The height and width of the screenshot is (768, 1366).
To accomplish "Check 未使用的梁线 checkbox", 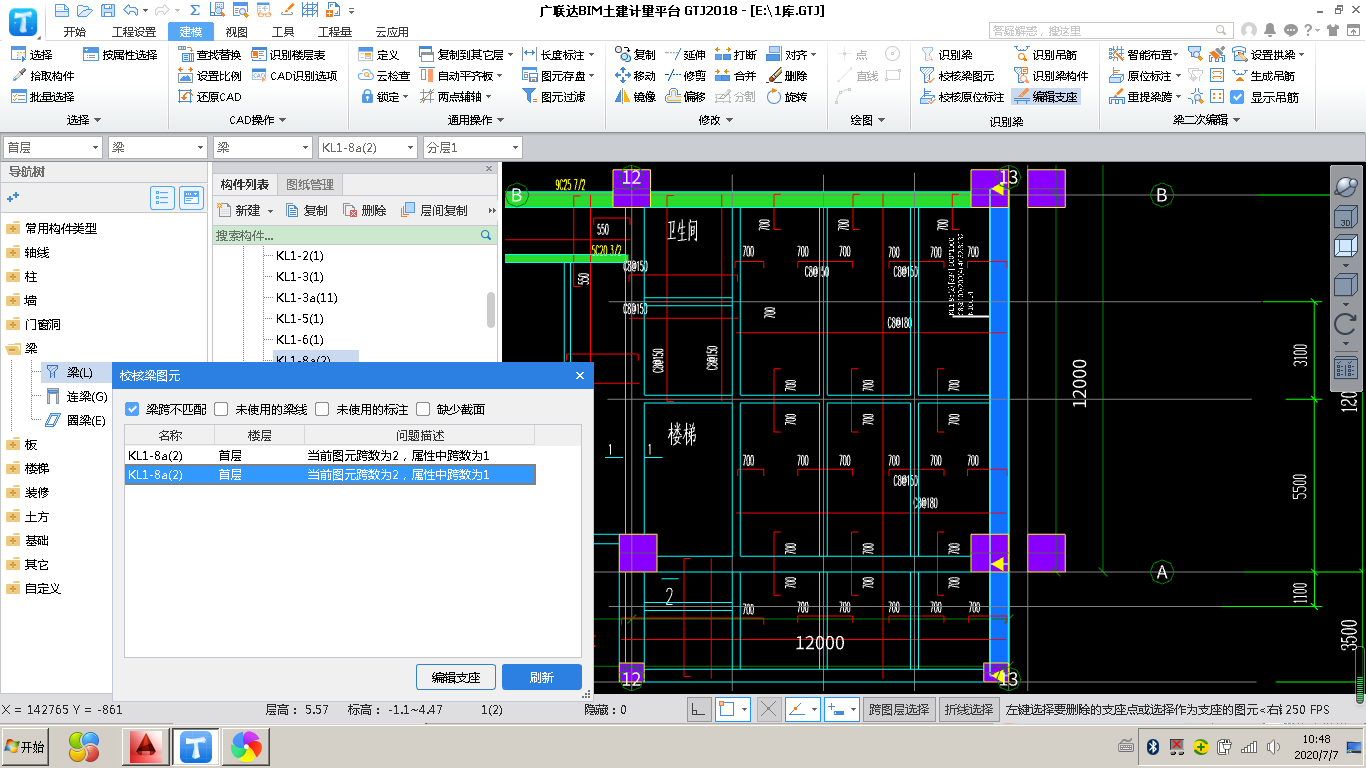I will [x=221, y=409].
